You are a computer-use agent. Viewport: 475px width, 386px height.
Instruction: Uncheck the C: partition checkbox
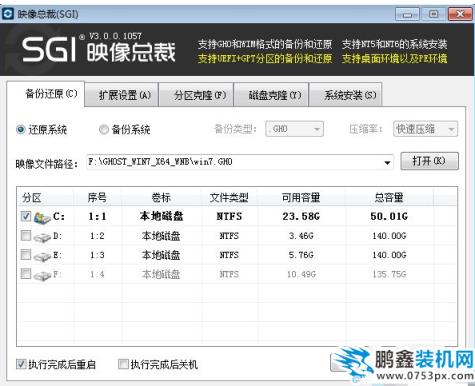click(26, 216)
